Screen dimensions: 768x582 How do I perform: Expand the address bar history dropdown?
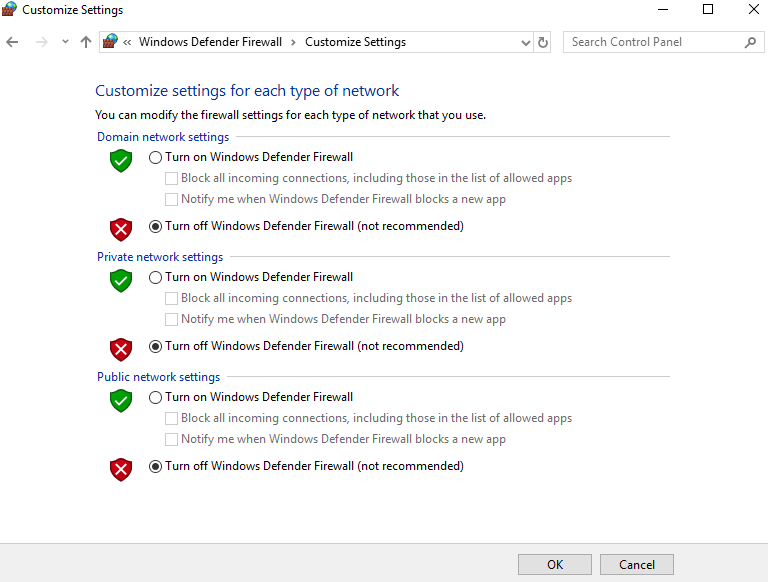pyautogui.click(x=526, y=42)
